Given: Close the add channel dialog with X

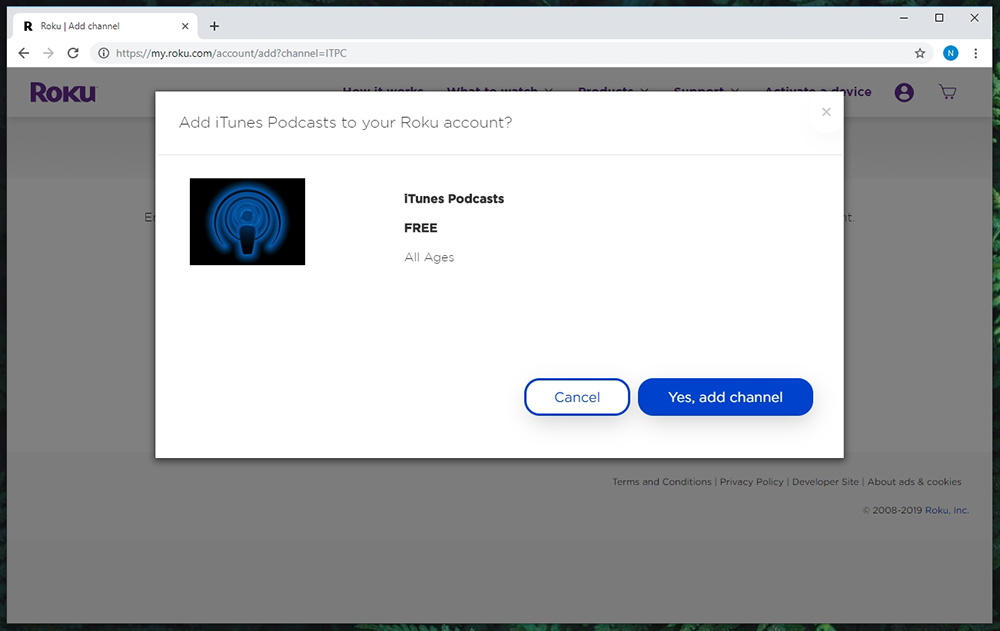Looking at the screenshot, I should click(x=826, y=112).
